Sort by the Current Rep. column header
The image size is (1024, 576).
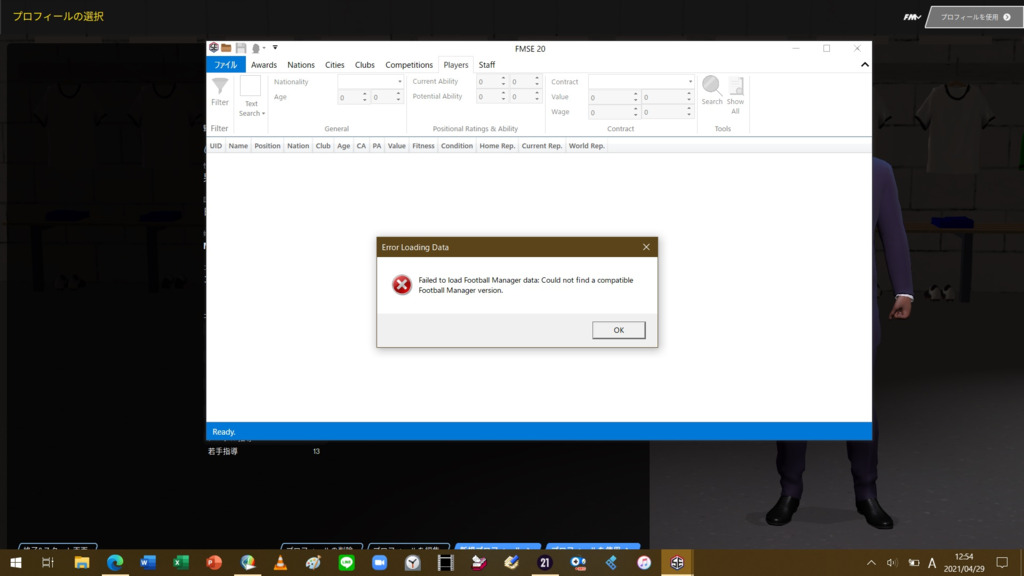(541, 146)
